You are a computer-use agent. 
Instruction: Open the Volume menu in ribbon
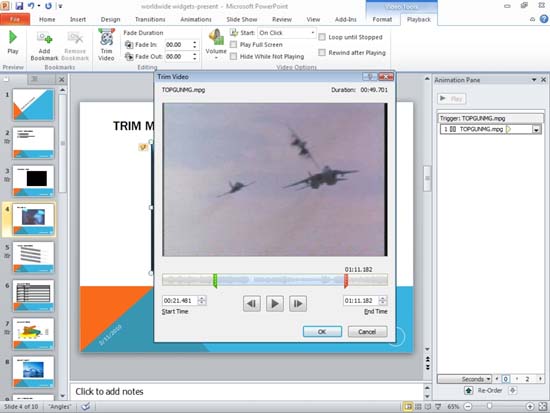tap(216, 44)
